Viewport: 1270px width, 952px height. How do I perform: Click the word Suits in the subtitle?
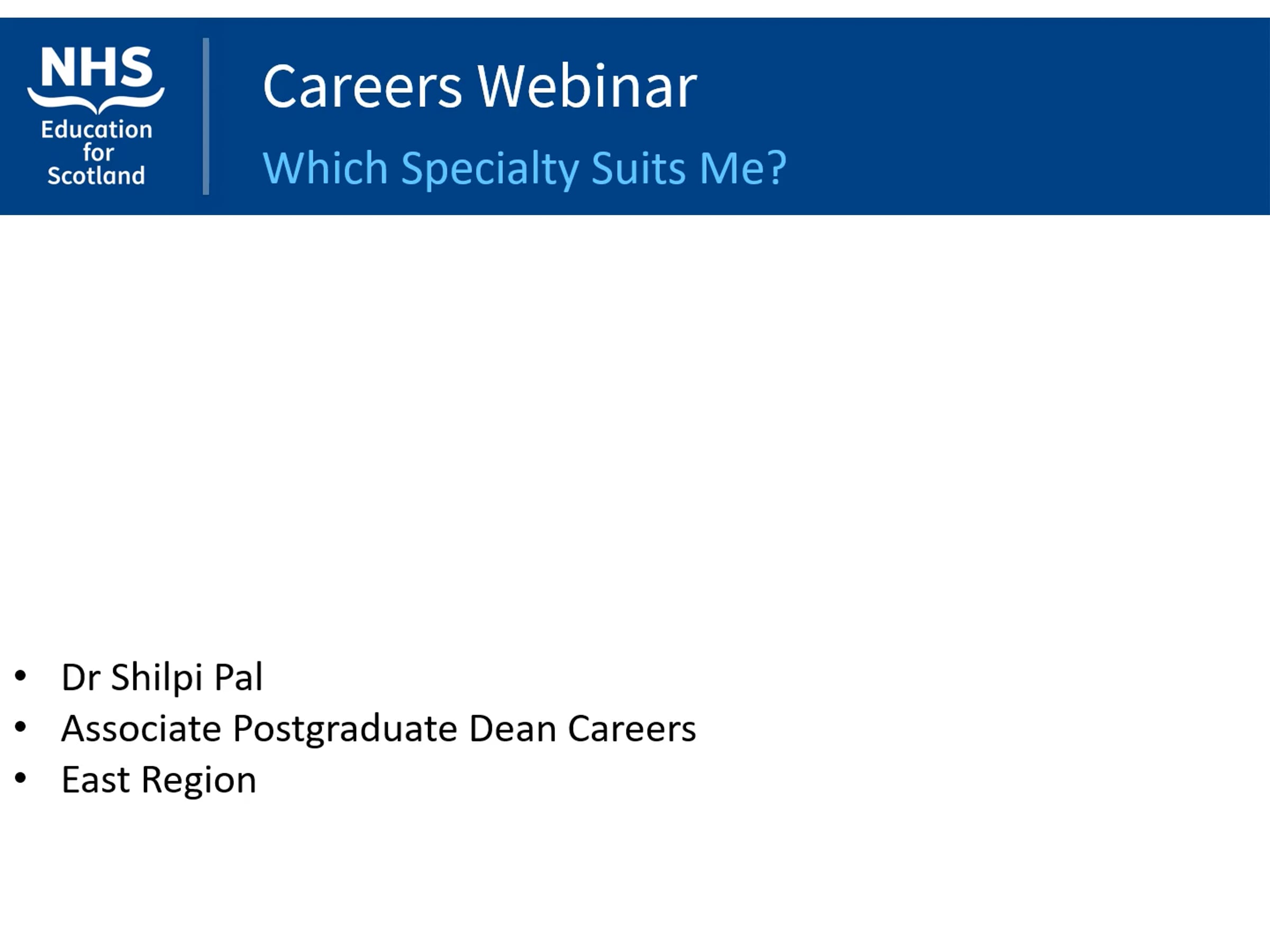(639, 168)
